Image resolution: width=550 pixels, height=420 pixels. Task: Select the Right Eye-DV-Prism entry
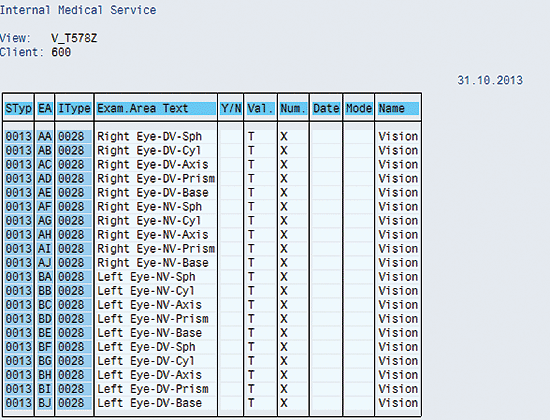(x=156, y=179)
